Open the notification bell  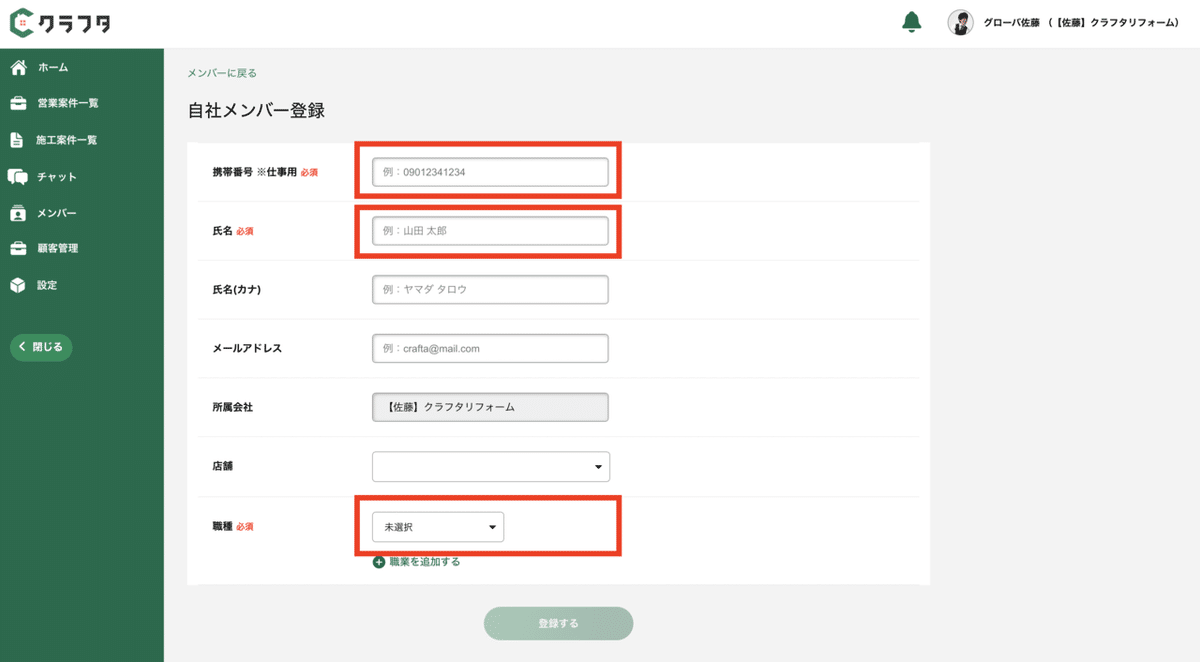click(911, 22)
